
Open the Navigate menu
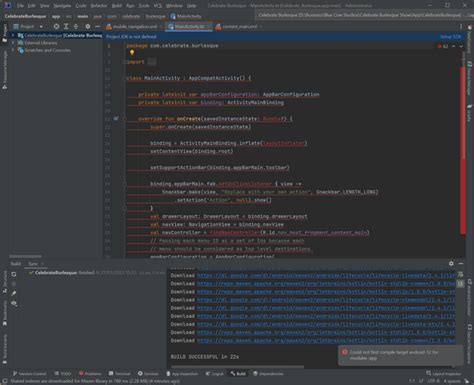tap(62, 6)
